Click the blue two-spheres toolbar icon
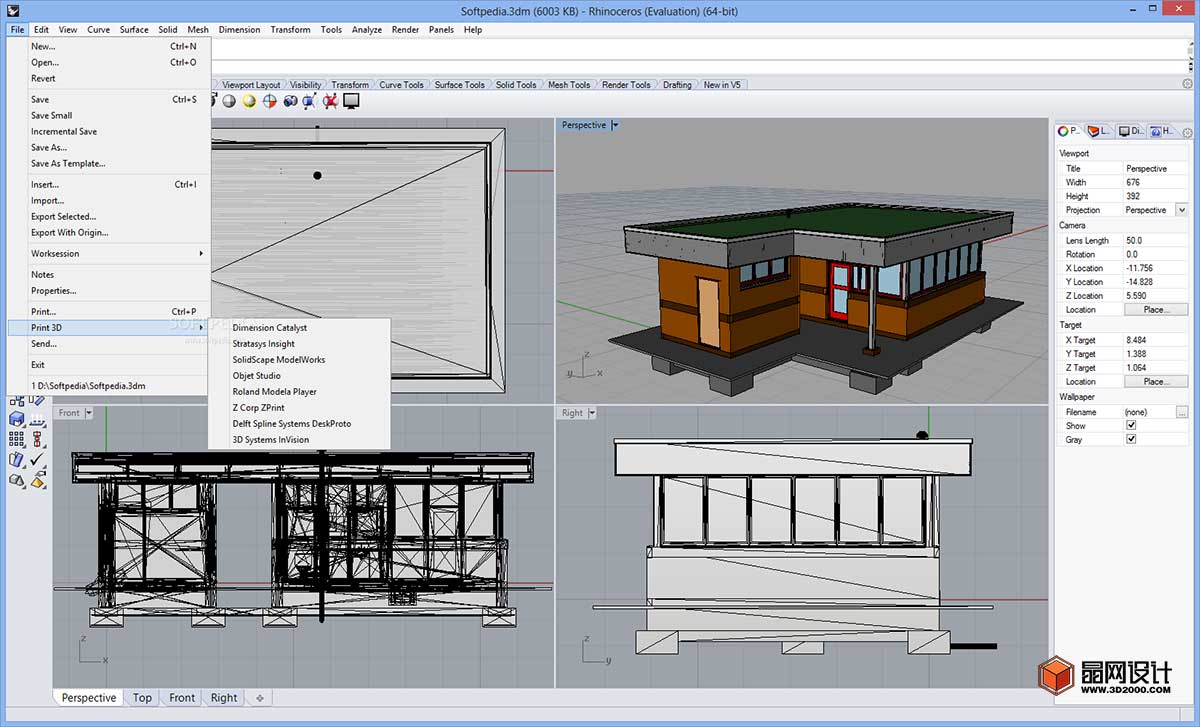 tap(290, 101)
